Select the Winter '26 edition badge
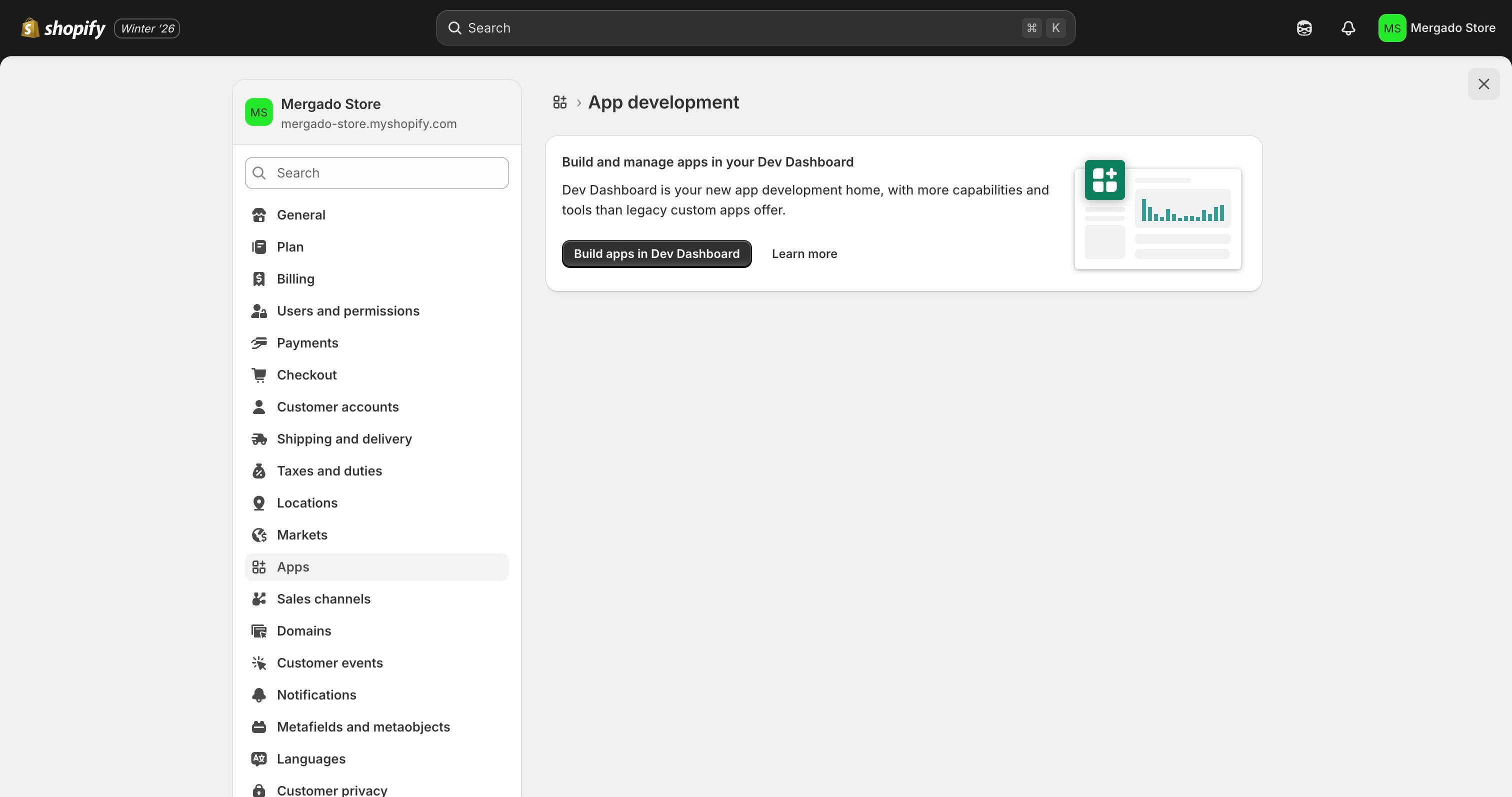This screenshot has width=1512, height=797. click(x=146, y=28)
